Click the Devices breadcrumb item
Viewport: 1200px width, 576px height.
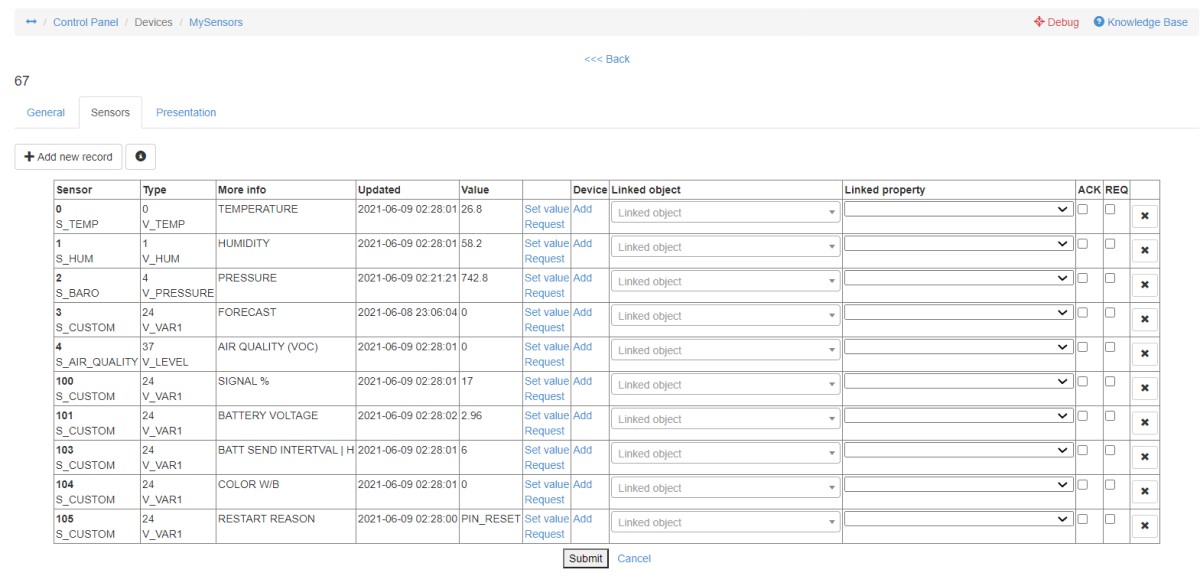click(154, 22)
